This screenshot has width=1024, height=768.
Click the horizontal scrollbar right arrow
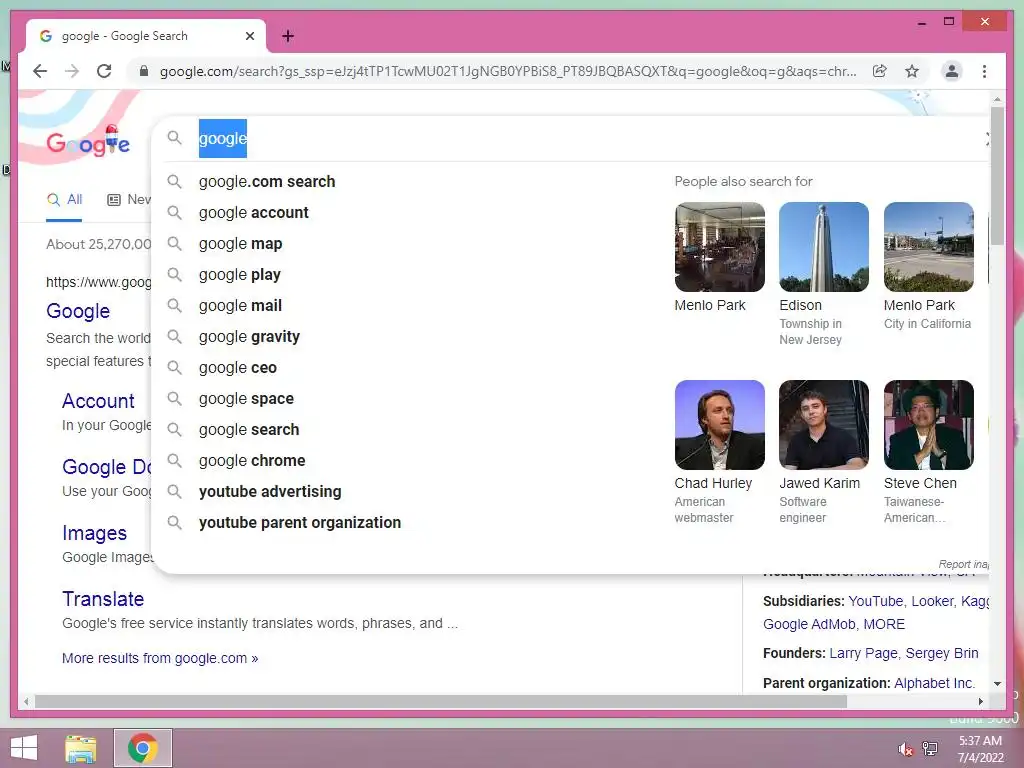click(980, 701)
